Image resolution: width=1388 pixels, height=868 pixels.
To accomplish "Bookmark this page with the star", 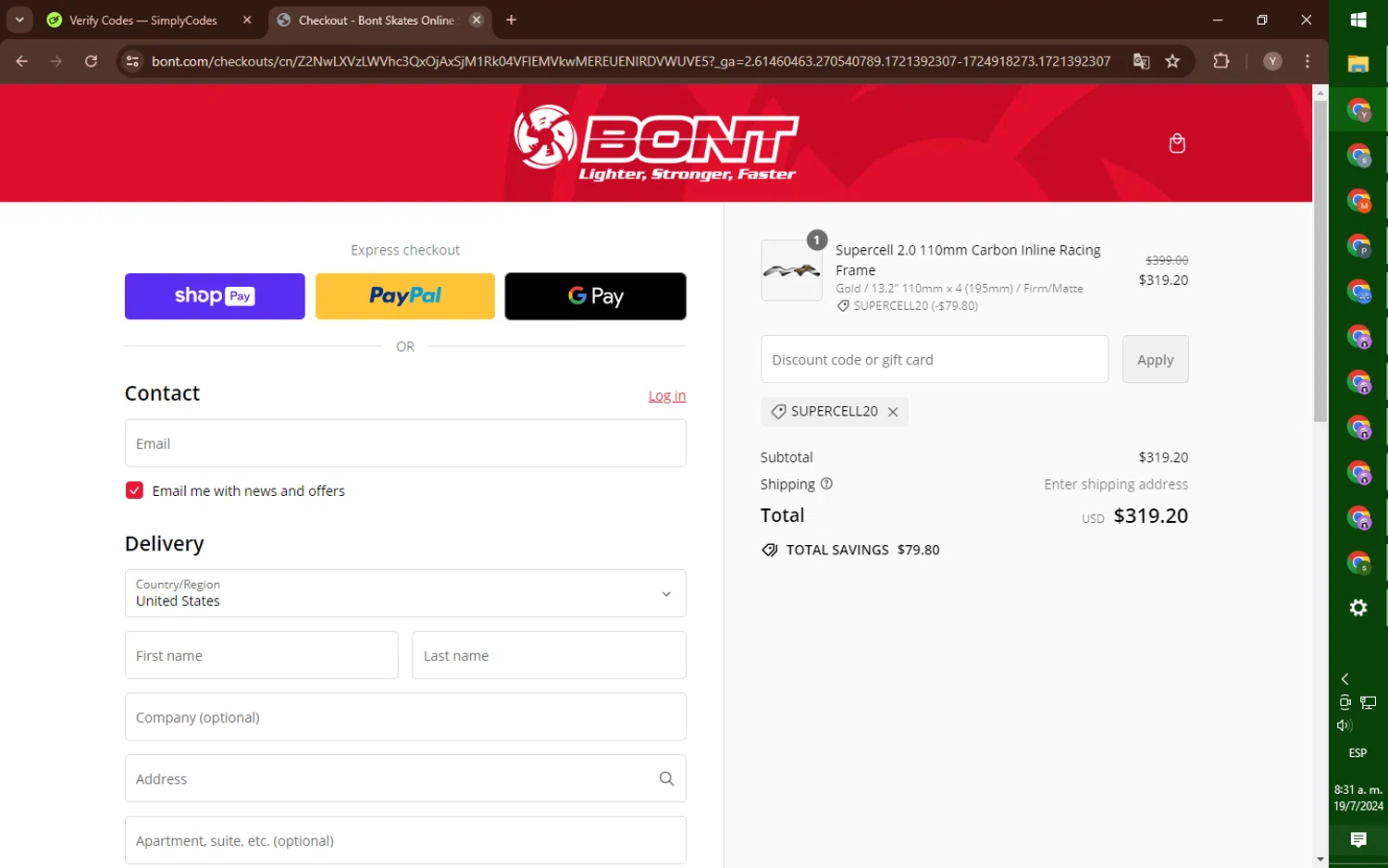I will click(x=1172, y=61).
